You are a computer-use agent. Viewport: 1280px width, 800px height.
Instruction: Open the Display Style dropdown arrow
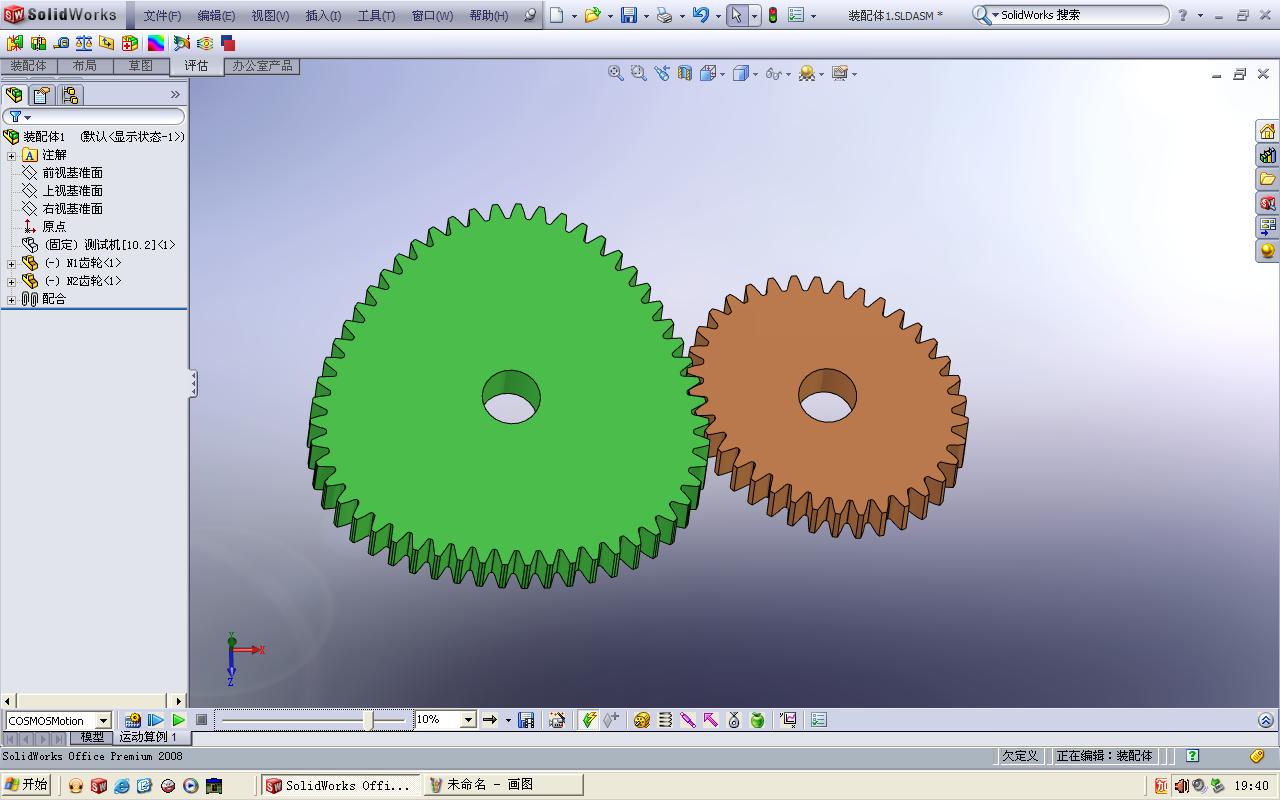tap(755, 74)
